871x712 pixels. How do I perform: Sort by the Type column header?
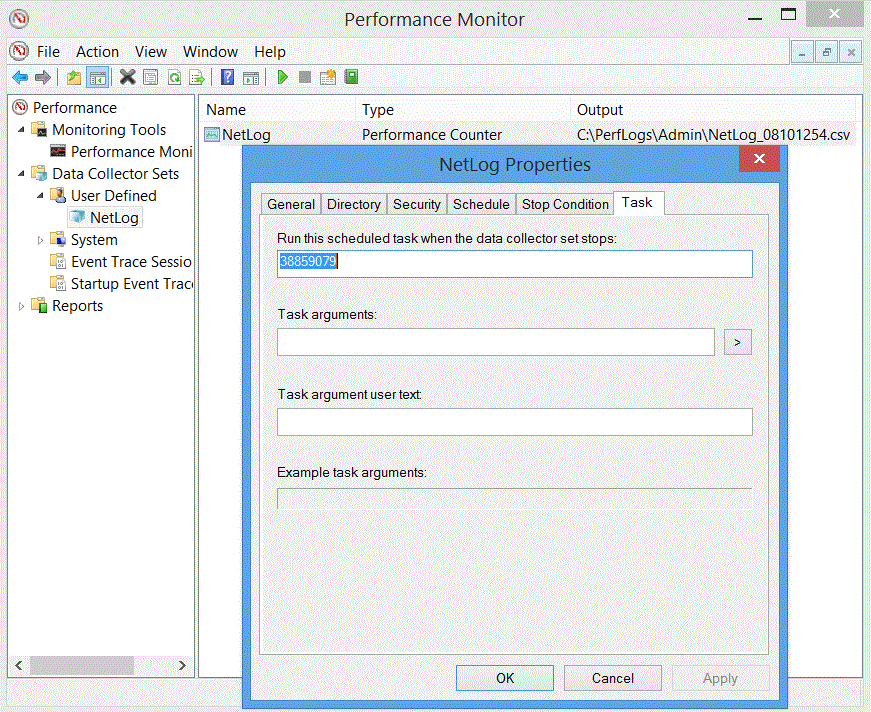463,110
